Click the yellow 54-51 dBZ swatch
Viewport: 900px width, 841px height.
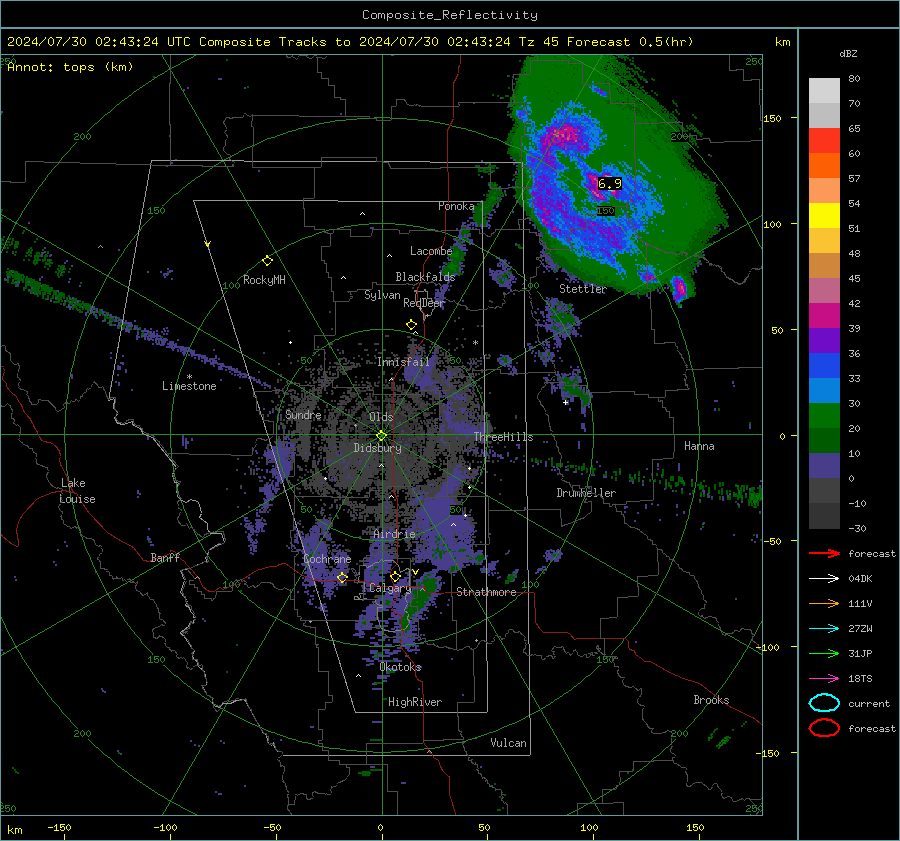pyautogui.click(x=824, y=216)
